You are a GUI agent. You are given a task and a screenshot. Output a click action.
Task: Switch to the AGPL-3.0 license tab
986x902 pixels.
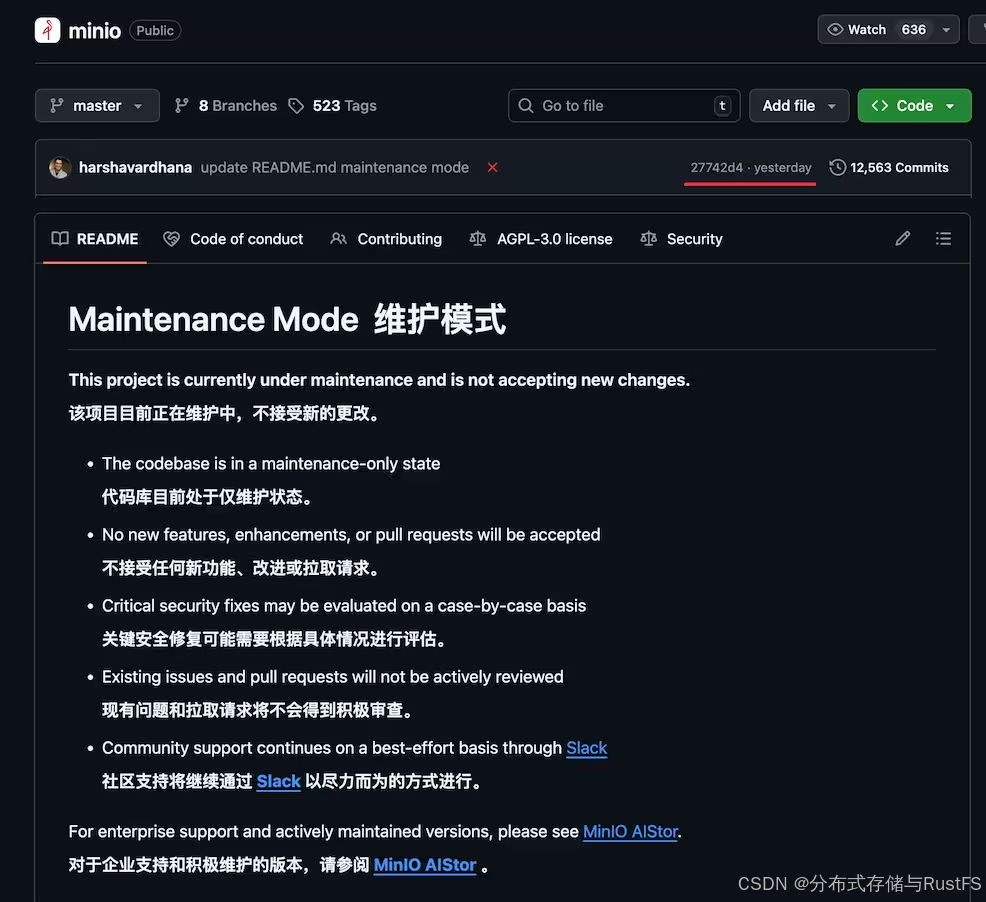tap(541, 239)
